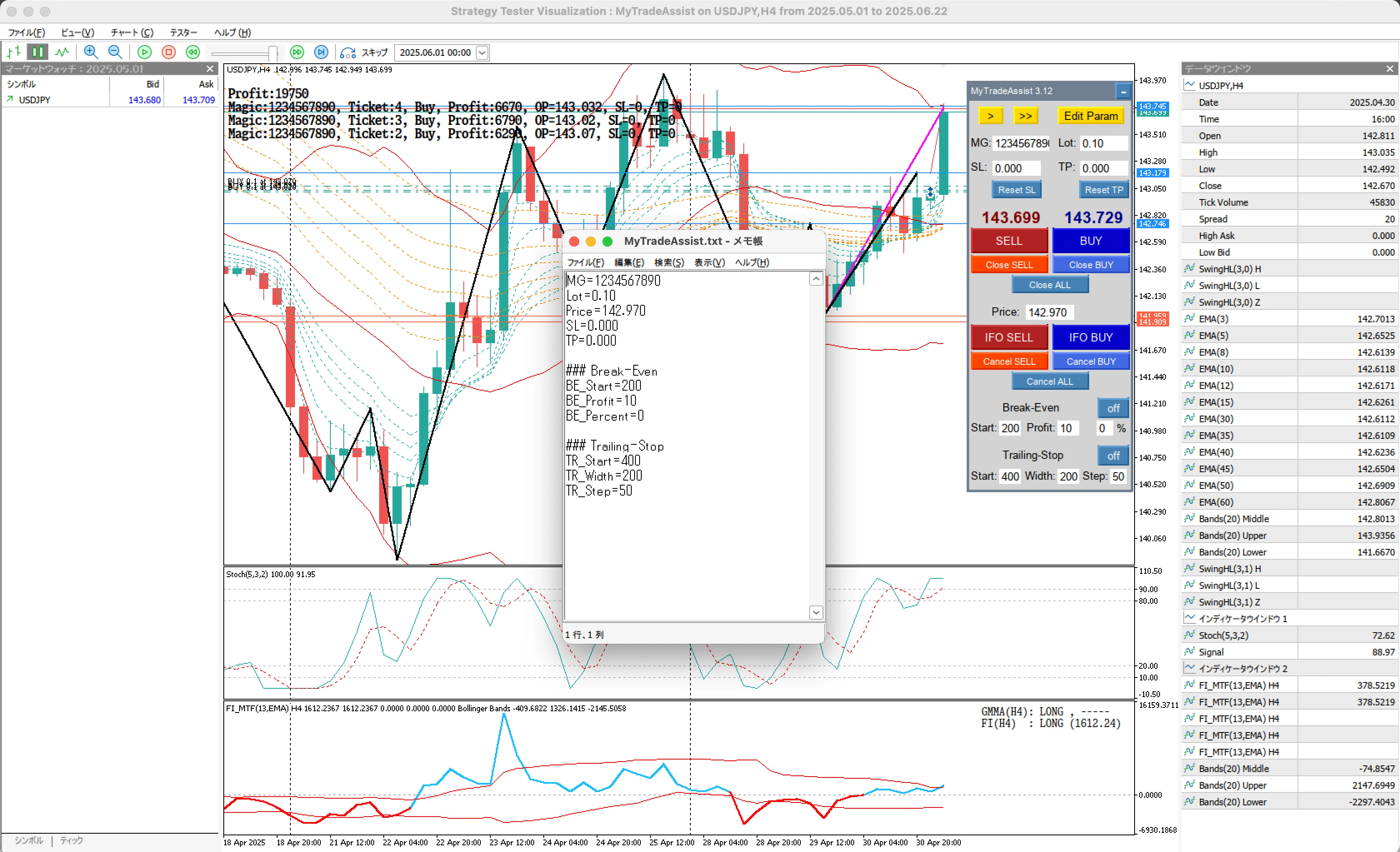Click the Close BUY button
This screenshot has width=1400, height=852.
[1091, 265]
